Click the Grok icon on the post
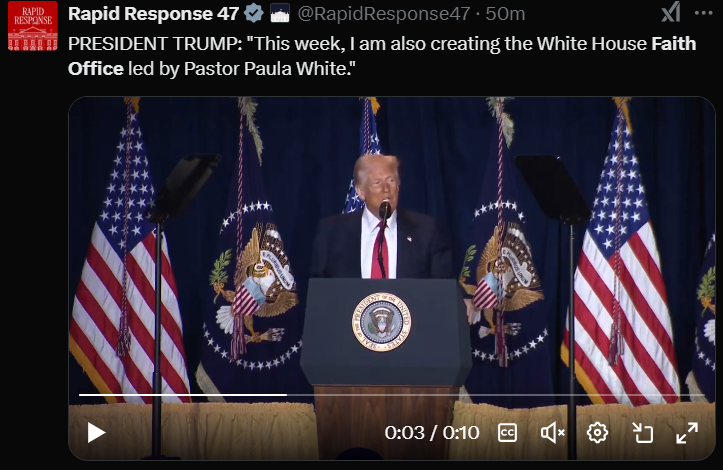Image resolution: width=723 pixels, height=470 pixels. pyautogui.click(x=671, y=12)
